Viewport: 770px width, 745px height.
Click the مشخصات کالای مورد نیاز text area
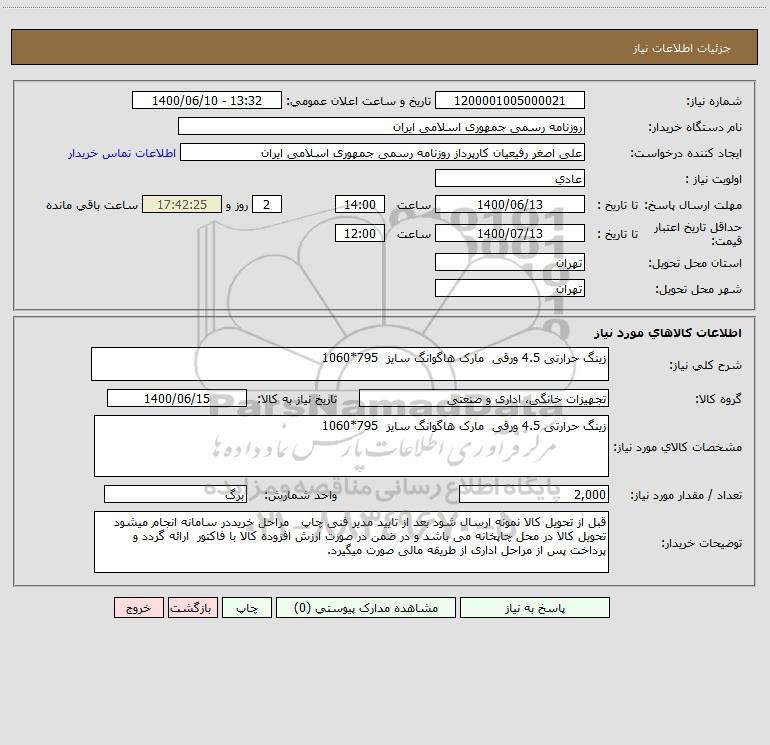[x=351, y=446]
